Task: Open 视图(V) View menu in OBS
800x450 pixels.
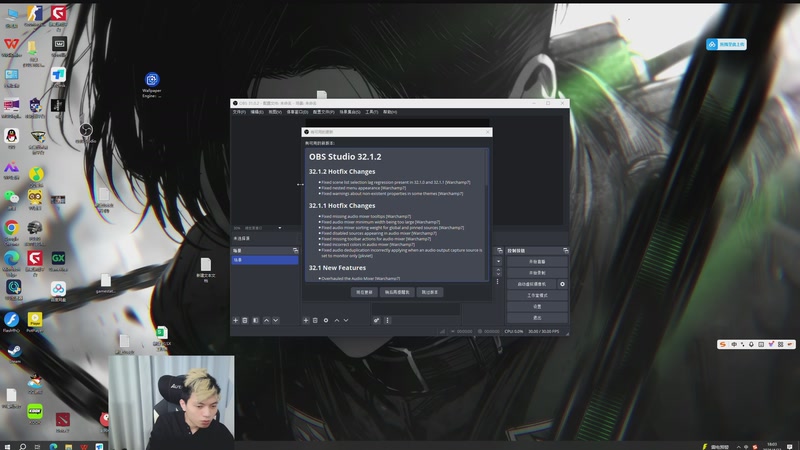Action: [275, 112]
